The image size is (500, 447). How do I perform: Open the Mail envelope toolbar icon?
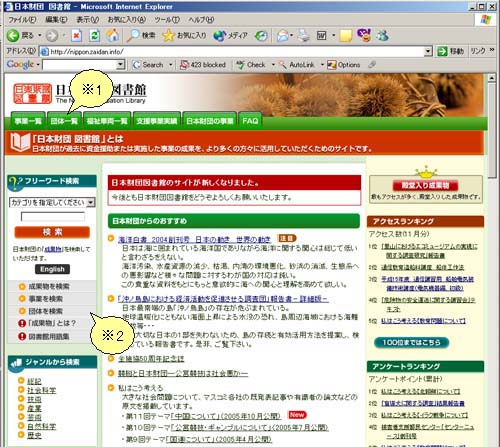[283, 35]
